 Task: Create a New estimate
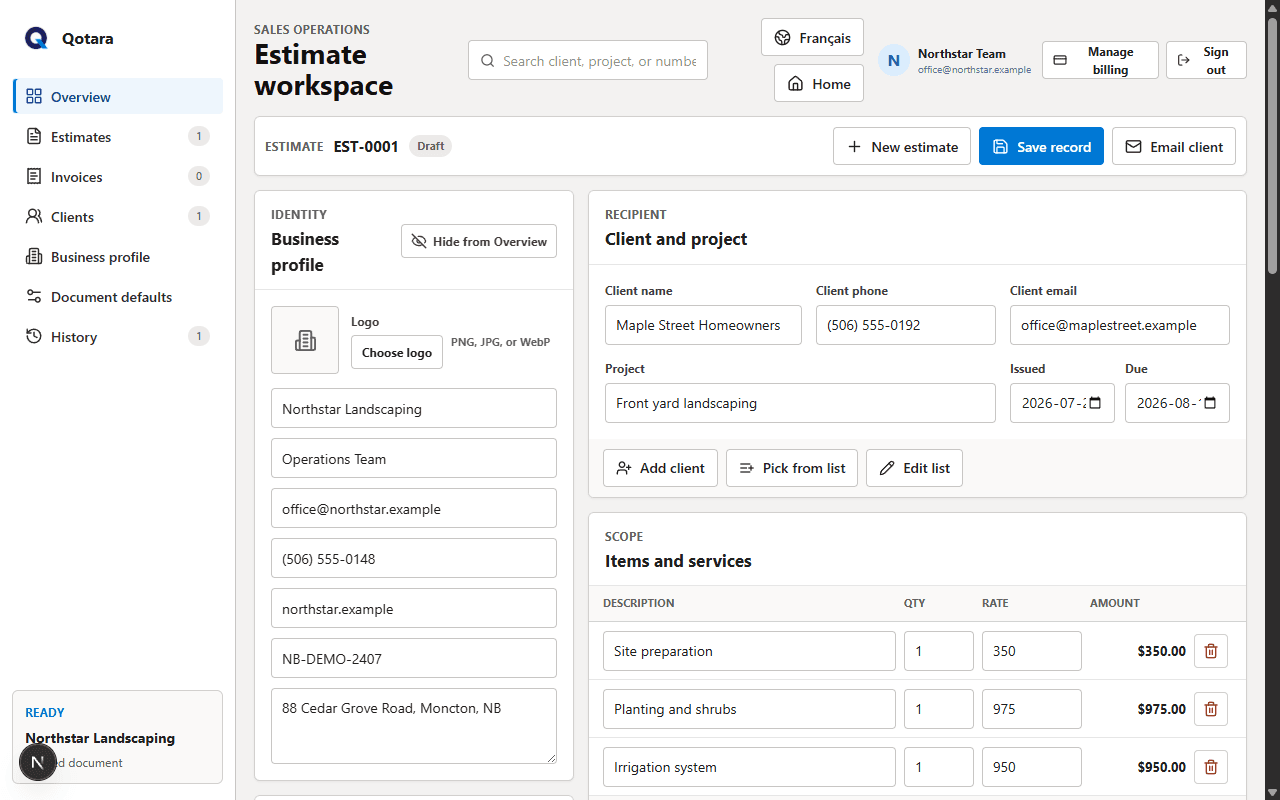coord(902,146)
